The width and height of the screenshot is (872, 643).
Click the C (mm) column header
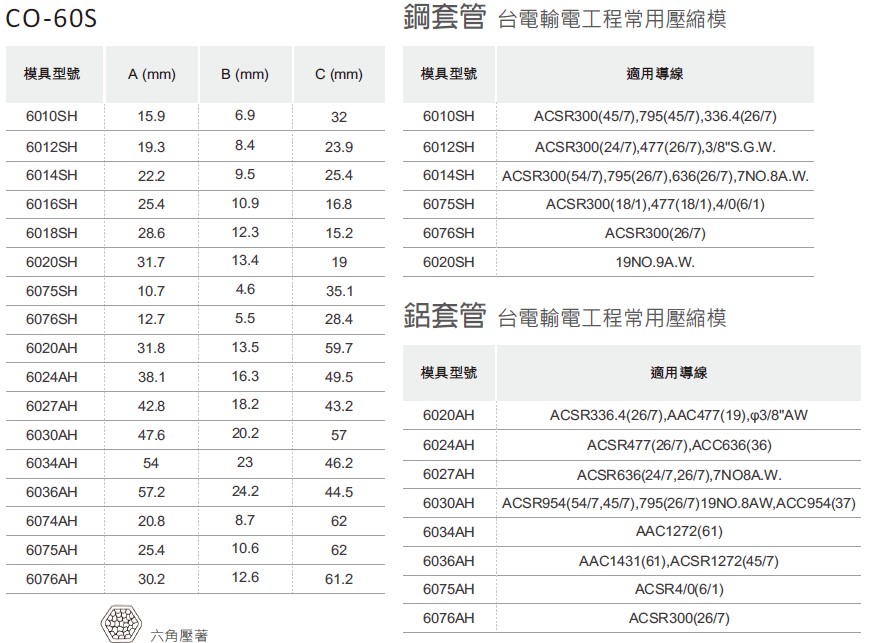(339, 74)
